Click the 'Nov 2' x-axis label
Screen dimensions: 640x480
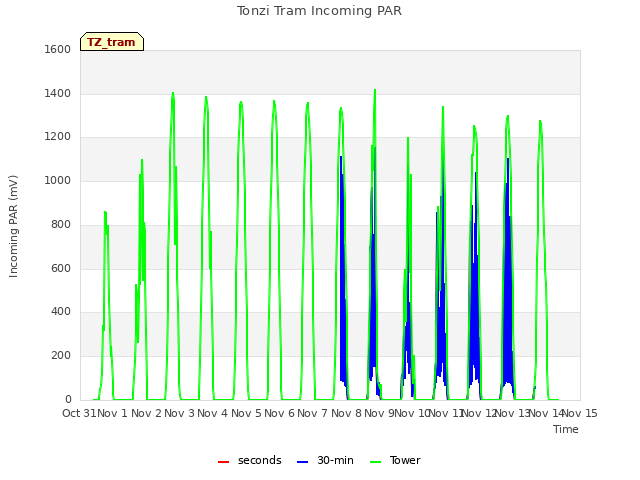click(147, 413)
